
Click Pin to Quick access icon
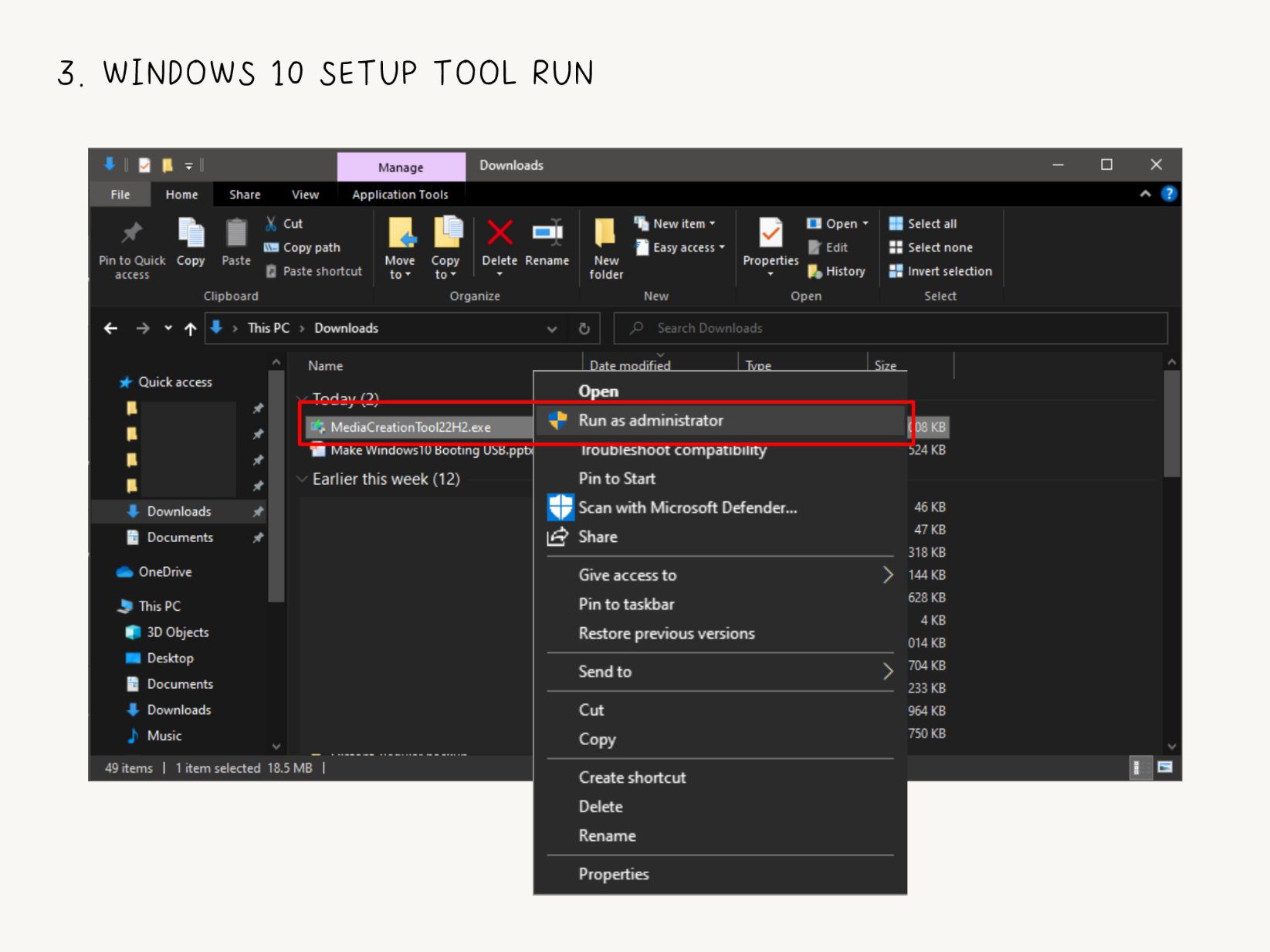pos(132,232)
